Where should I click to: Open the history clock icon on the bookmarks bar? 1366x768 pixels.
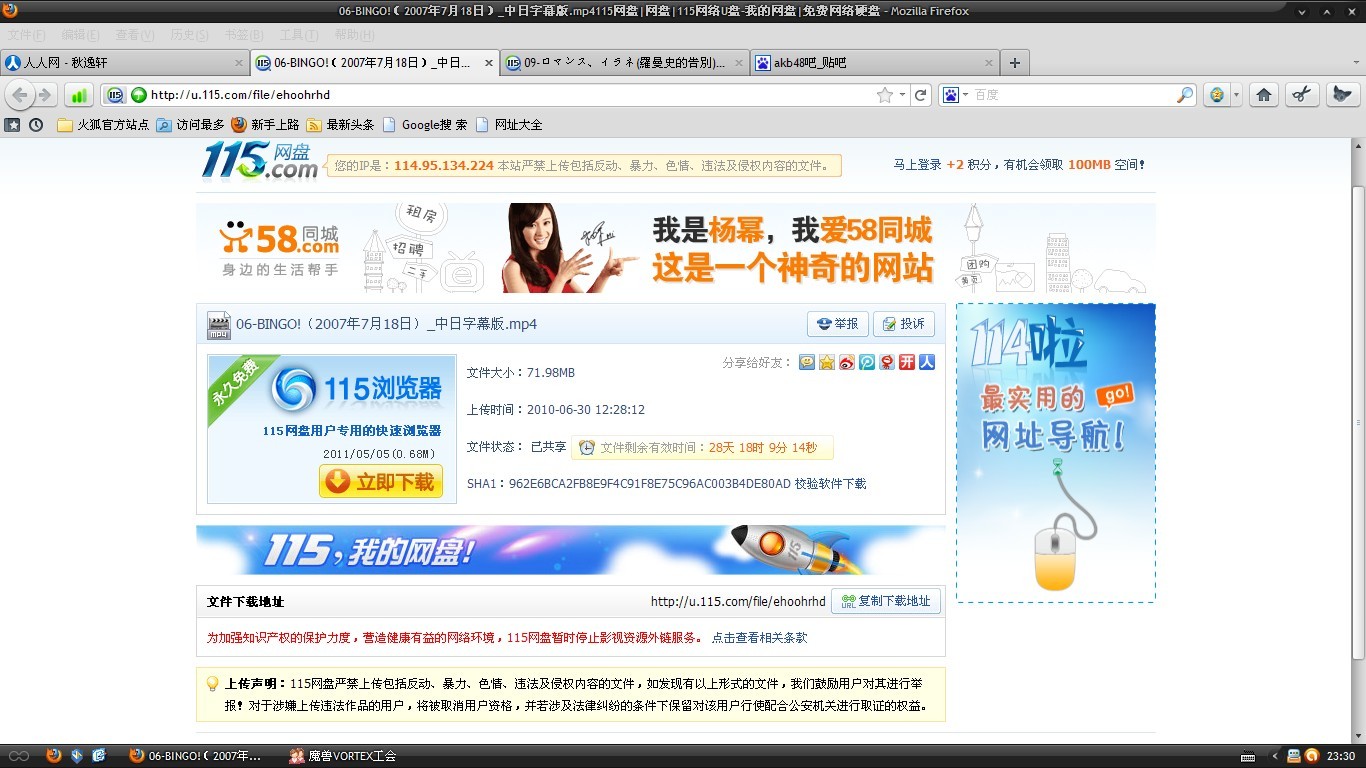36,125
